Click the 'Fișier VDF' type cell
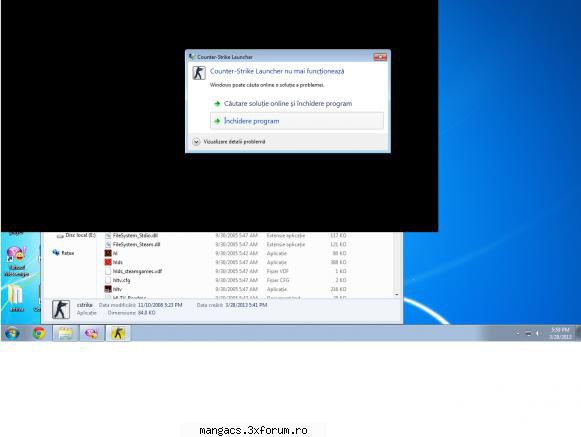The image size is (581, 437). (x=278, y=271)
